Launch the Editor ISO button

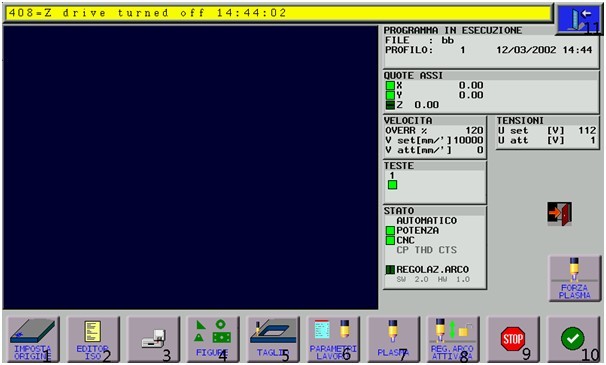pyautogui.click(x=93, y=339)
